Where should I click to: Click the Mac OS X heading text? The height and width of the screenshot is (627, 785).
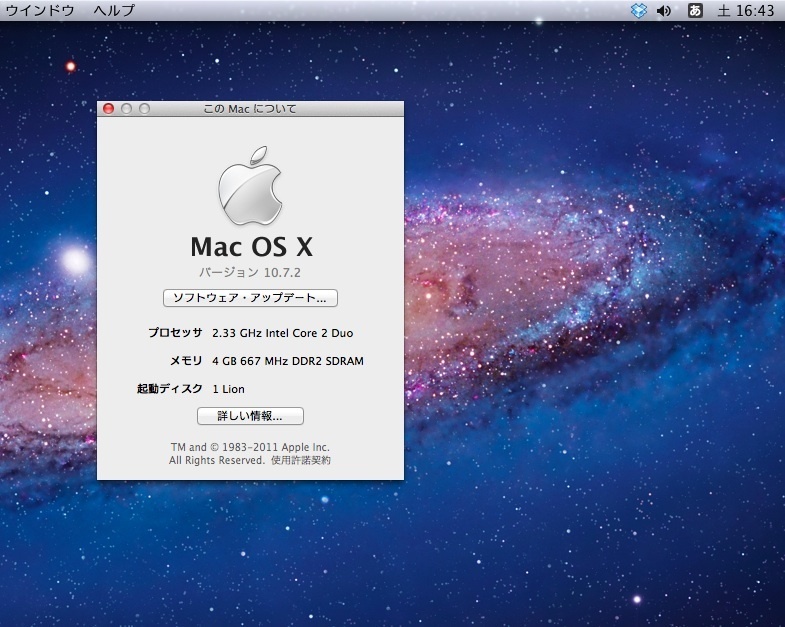coord(251,247)
